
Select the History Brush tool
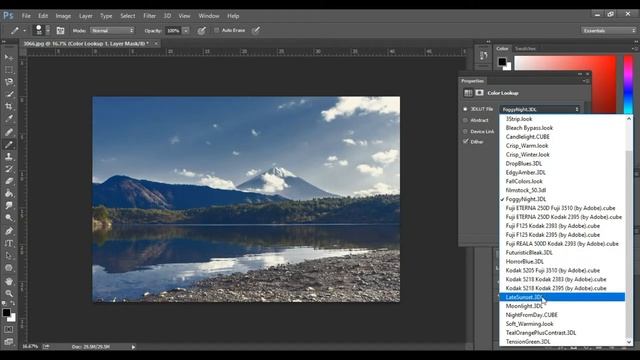click(x=9, y=169)
